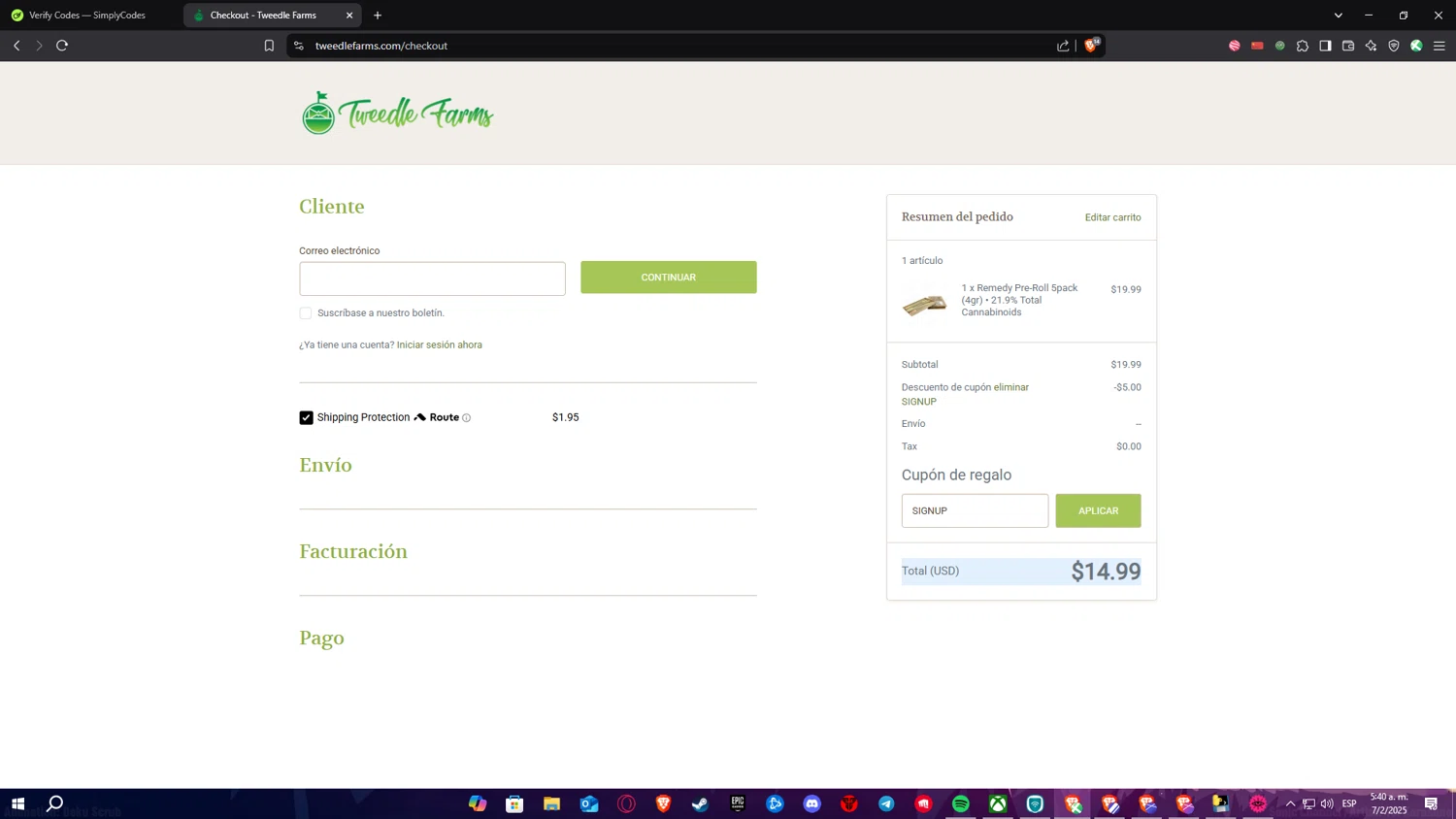
Task: Click the ESP language indicator in tray
Action: click(x=1349, y=803)
